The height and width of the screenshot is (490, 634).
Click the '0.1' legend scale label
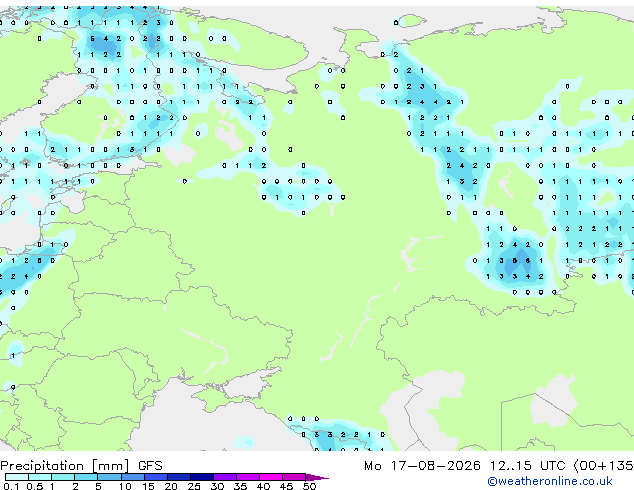11,486
